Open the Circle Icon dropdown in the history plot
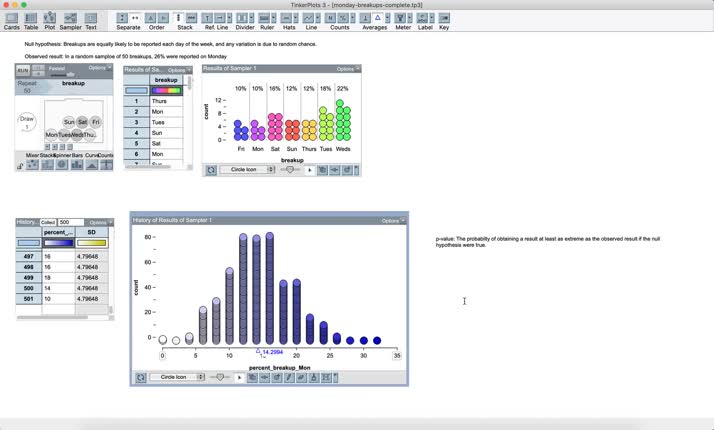Viewport: 714px width, 430px height. (x=177, y=377)
